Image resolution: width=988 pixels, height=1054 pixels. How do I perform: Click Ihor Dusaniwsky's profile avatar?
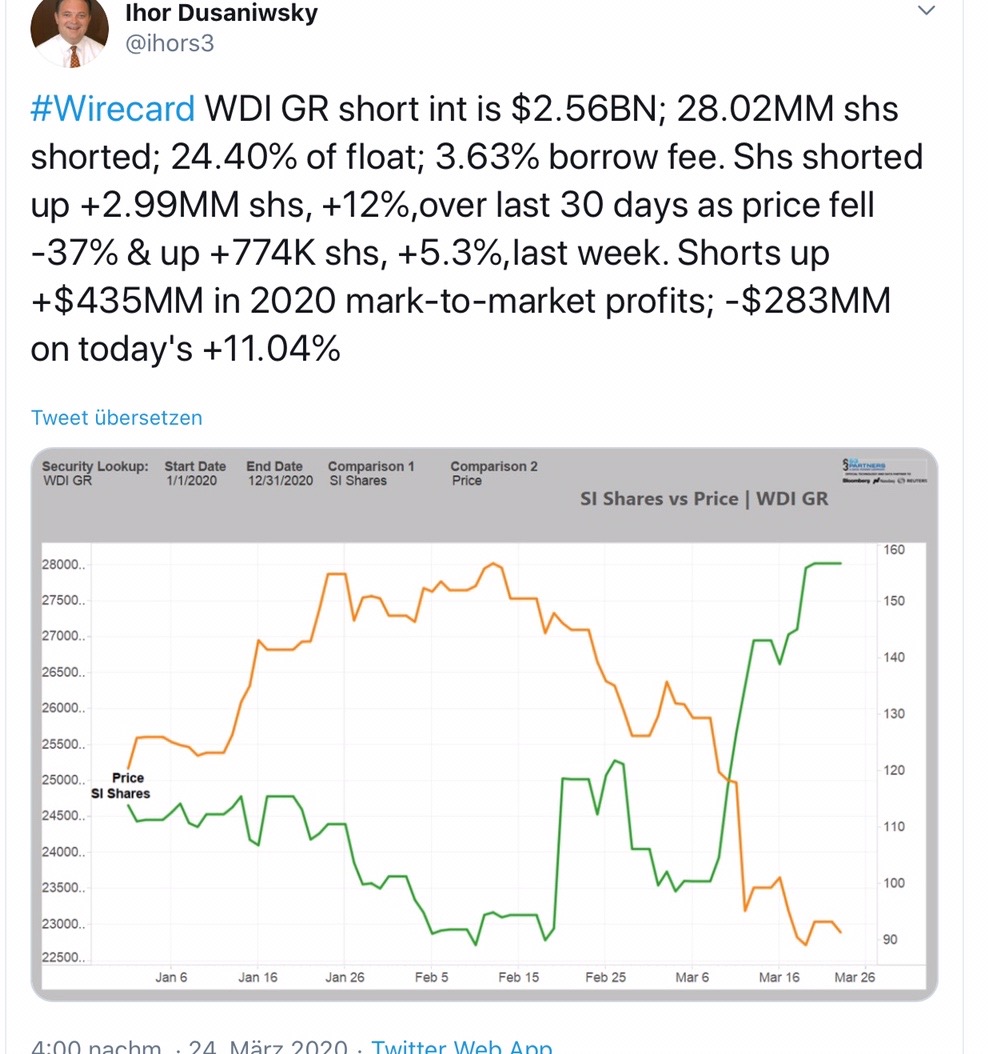tap(70, 32)
